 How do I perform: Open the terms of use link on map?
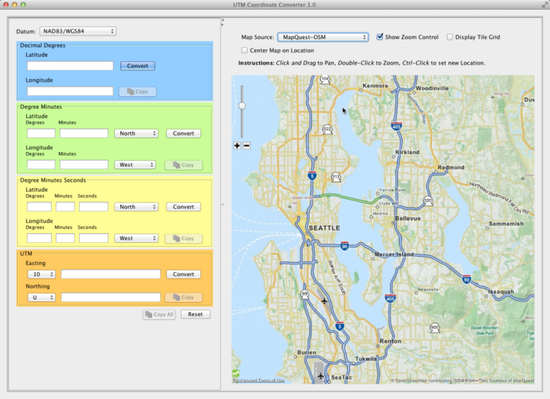pos(259,380)
